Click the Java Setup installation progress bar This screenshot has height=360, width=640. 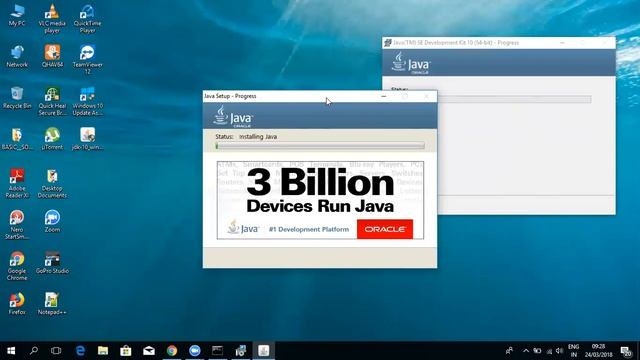(x=320, y=146)
